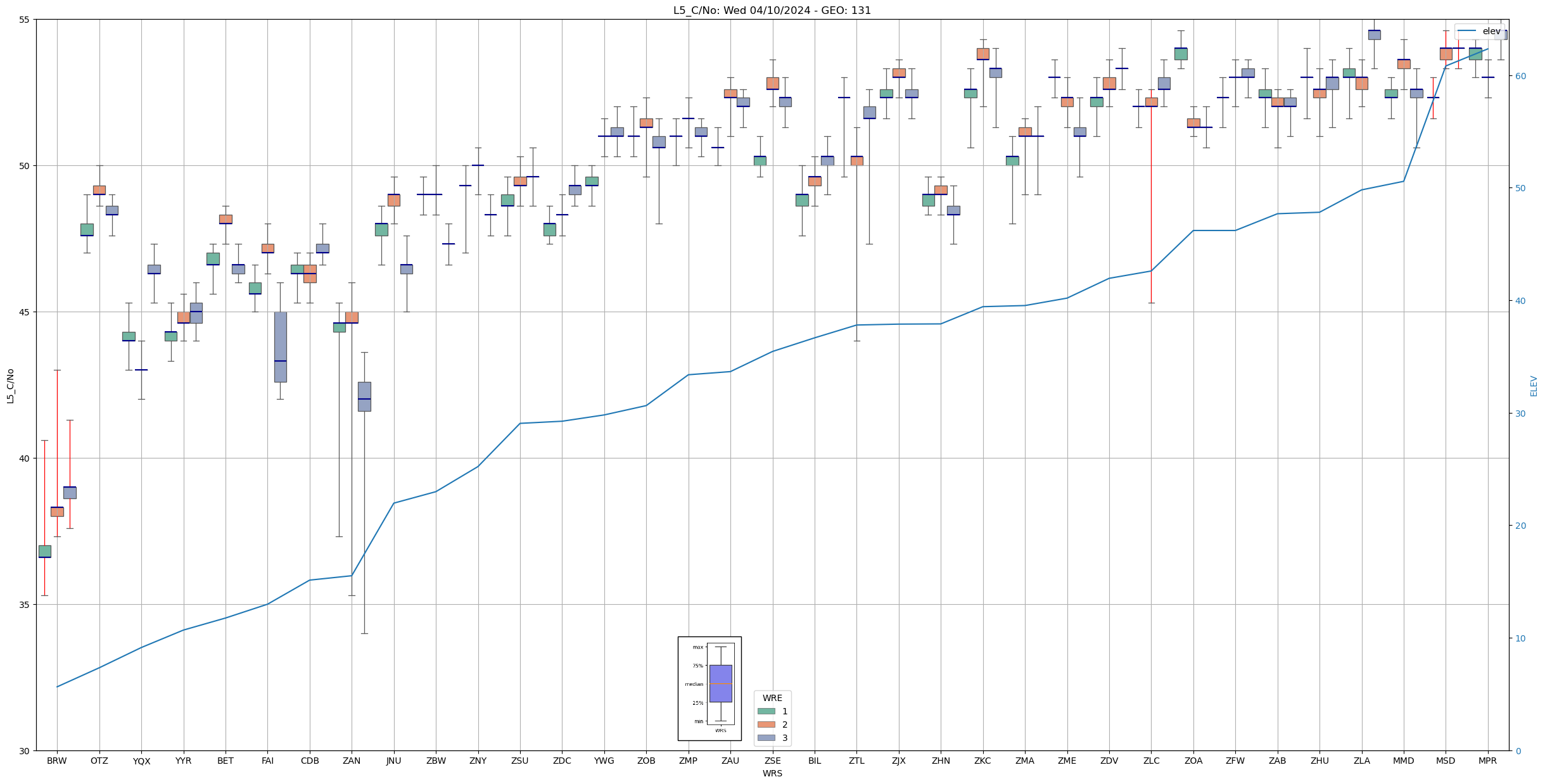Viewport: 1545px width, 784px height.
Task: Click the green WRE 1 legend swatch
Action: [766, 711]
